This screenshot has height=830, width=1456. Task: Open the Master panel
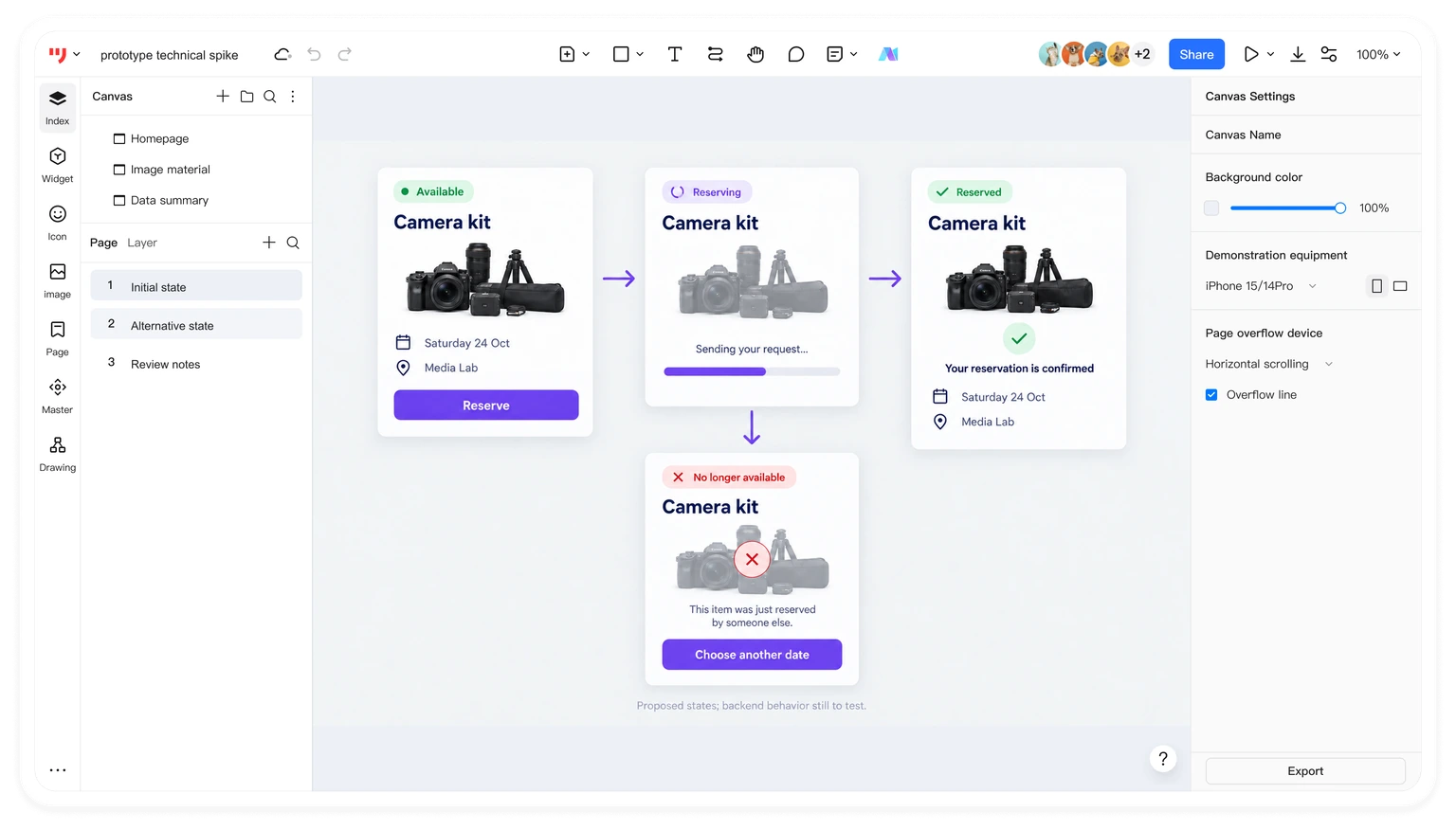[x=58, y=396]
